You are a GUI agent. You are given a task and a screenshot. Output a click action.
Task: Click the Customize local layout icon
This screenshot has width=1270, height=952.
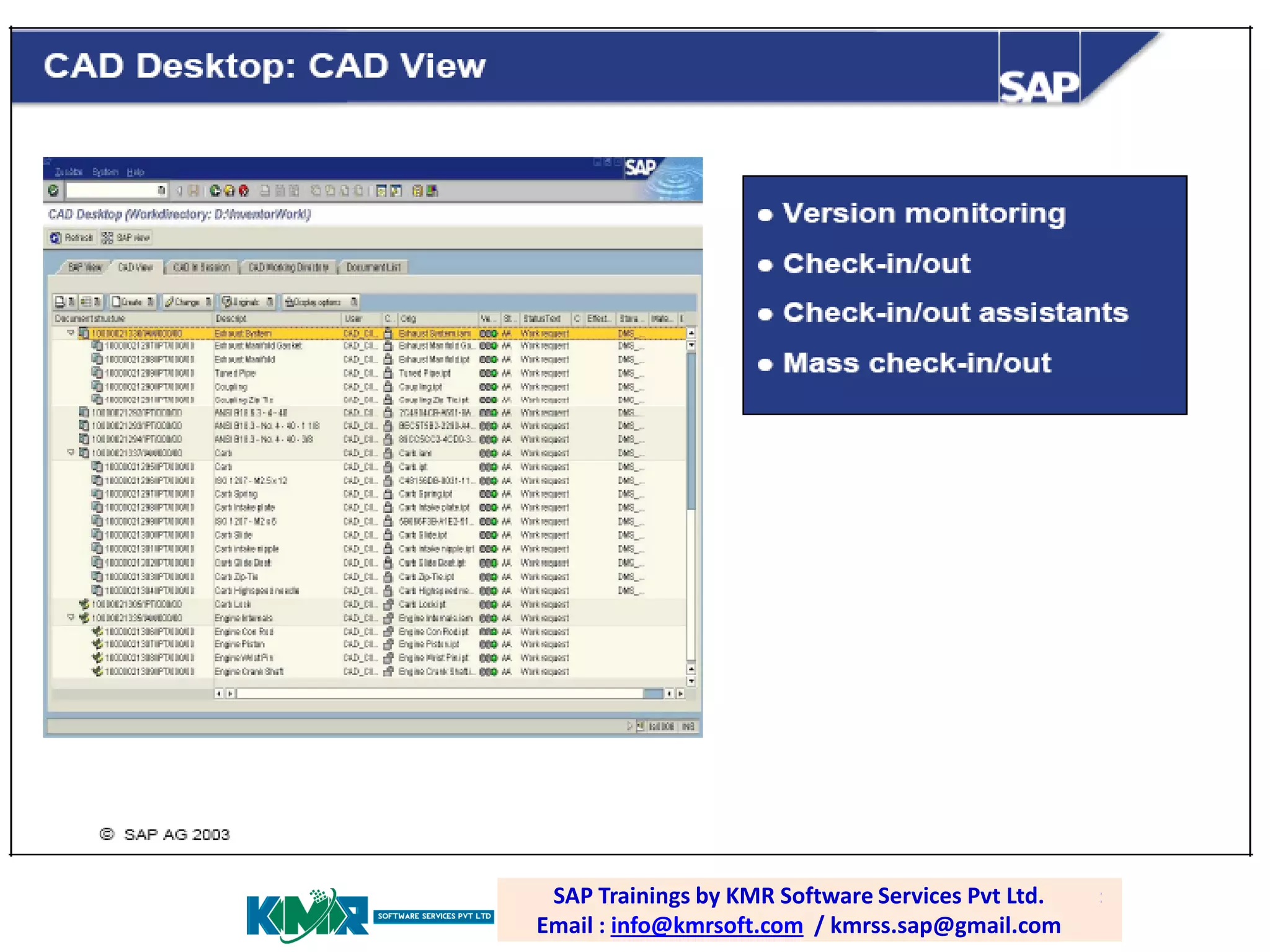coord(432,191)
